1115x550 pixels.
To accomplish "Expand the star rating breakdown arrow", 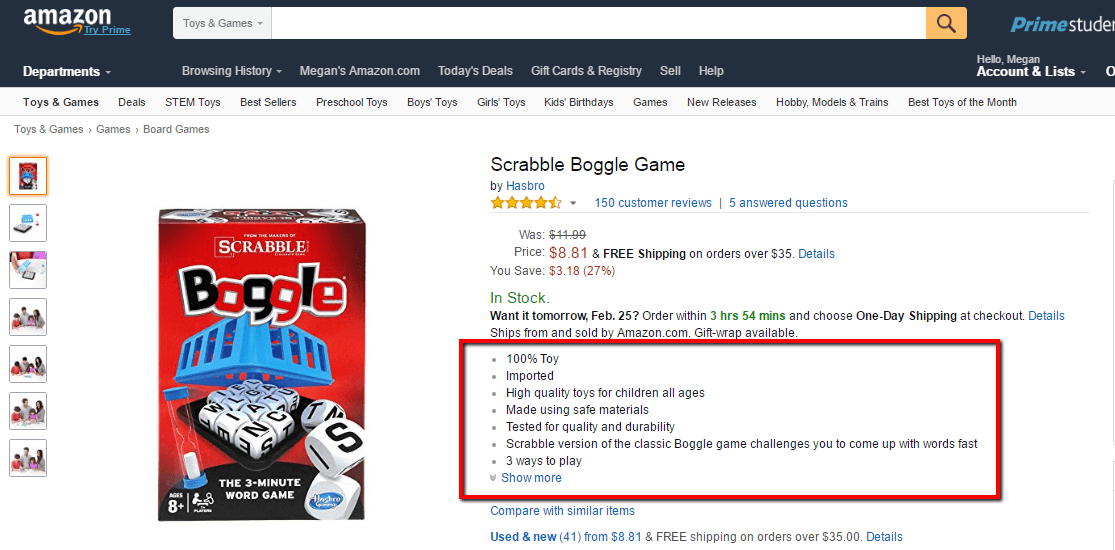I will [x=573, y=204].
